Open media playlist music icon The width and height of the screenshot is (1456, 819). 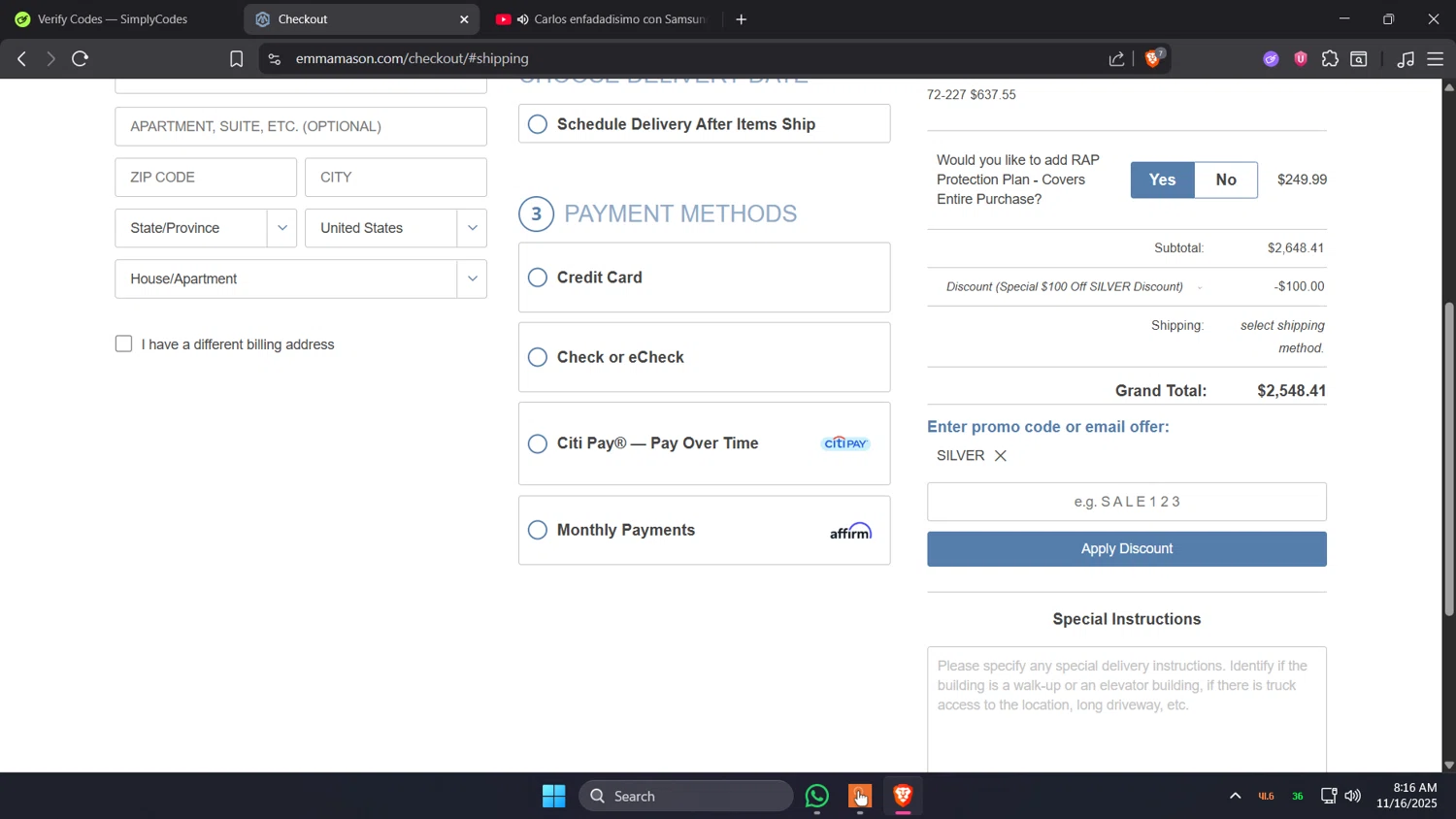click(x=1406, y=59)
